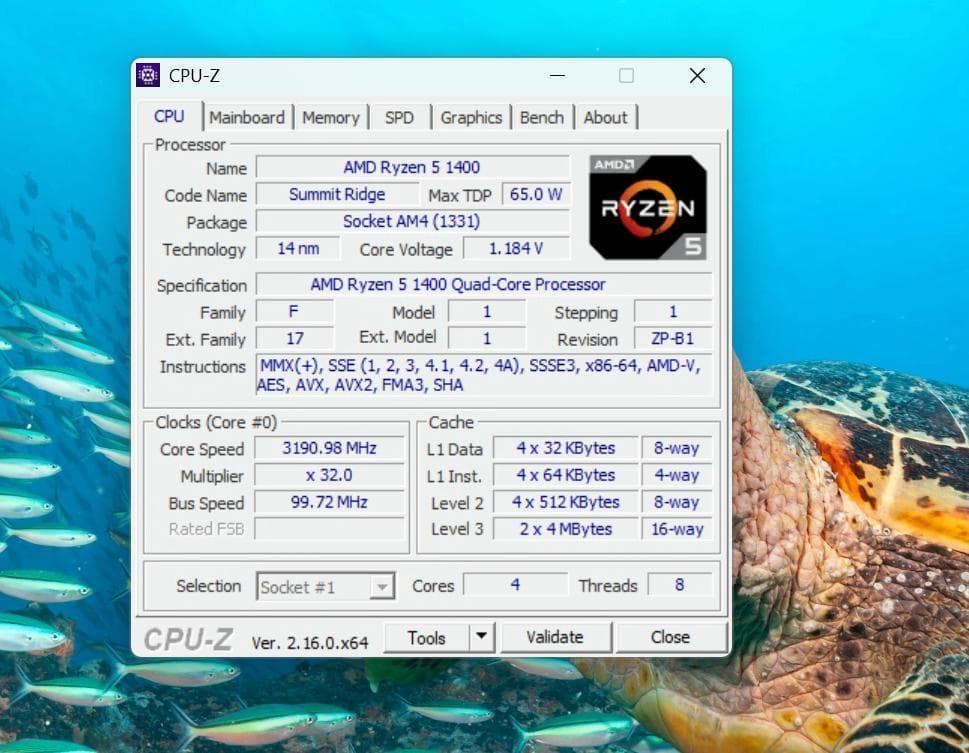Select the Threads count field showing 8
The height and width of the screenshot is (753, 969).
tap(679, 586)
